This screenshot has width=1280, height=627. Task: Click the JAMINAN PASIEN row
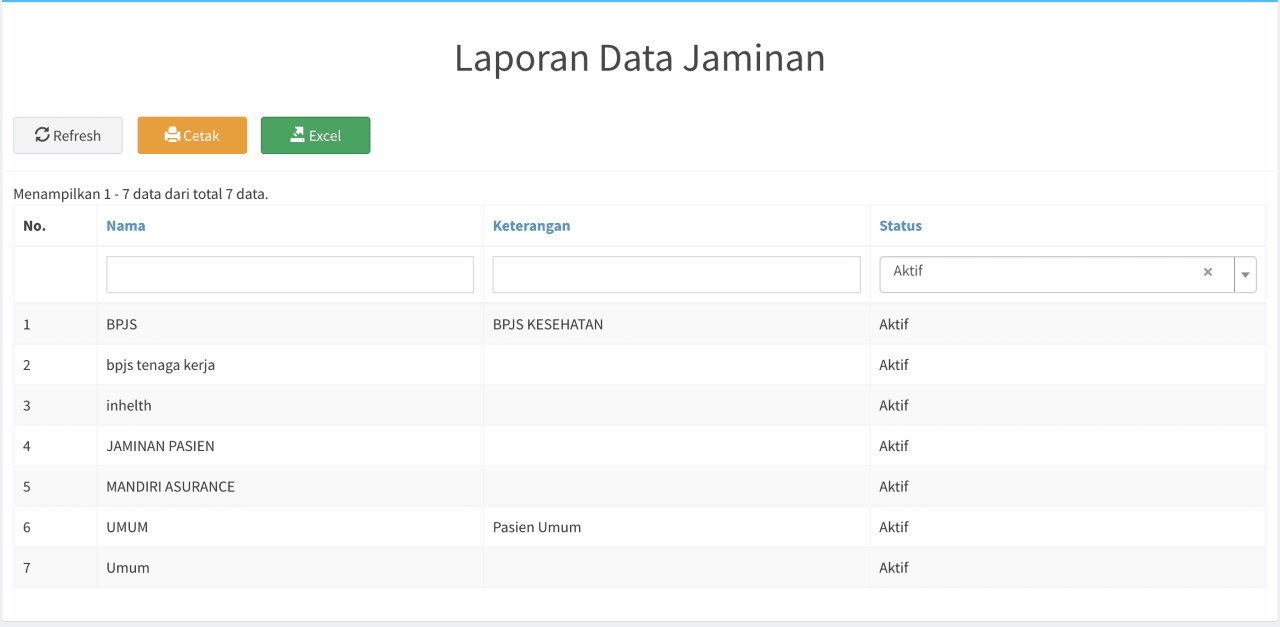160,446
